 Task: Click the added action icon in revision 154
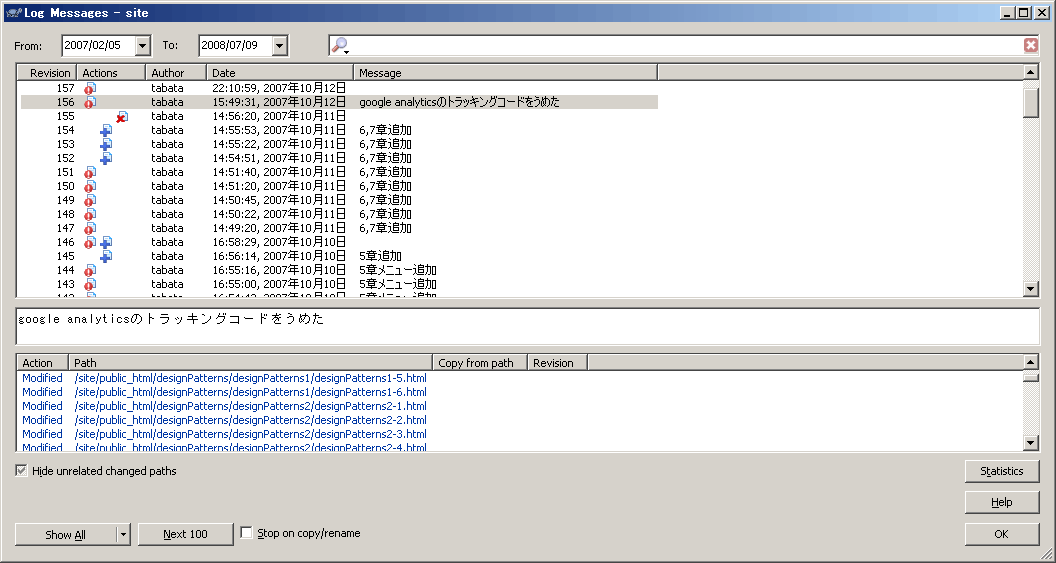106,131
